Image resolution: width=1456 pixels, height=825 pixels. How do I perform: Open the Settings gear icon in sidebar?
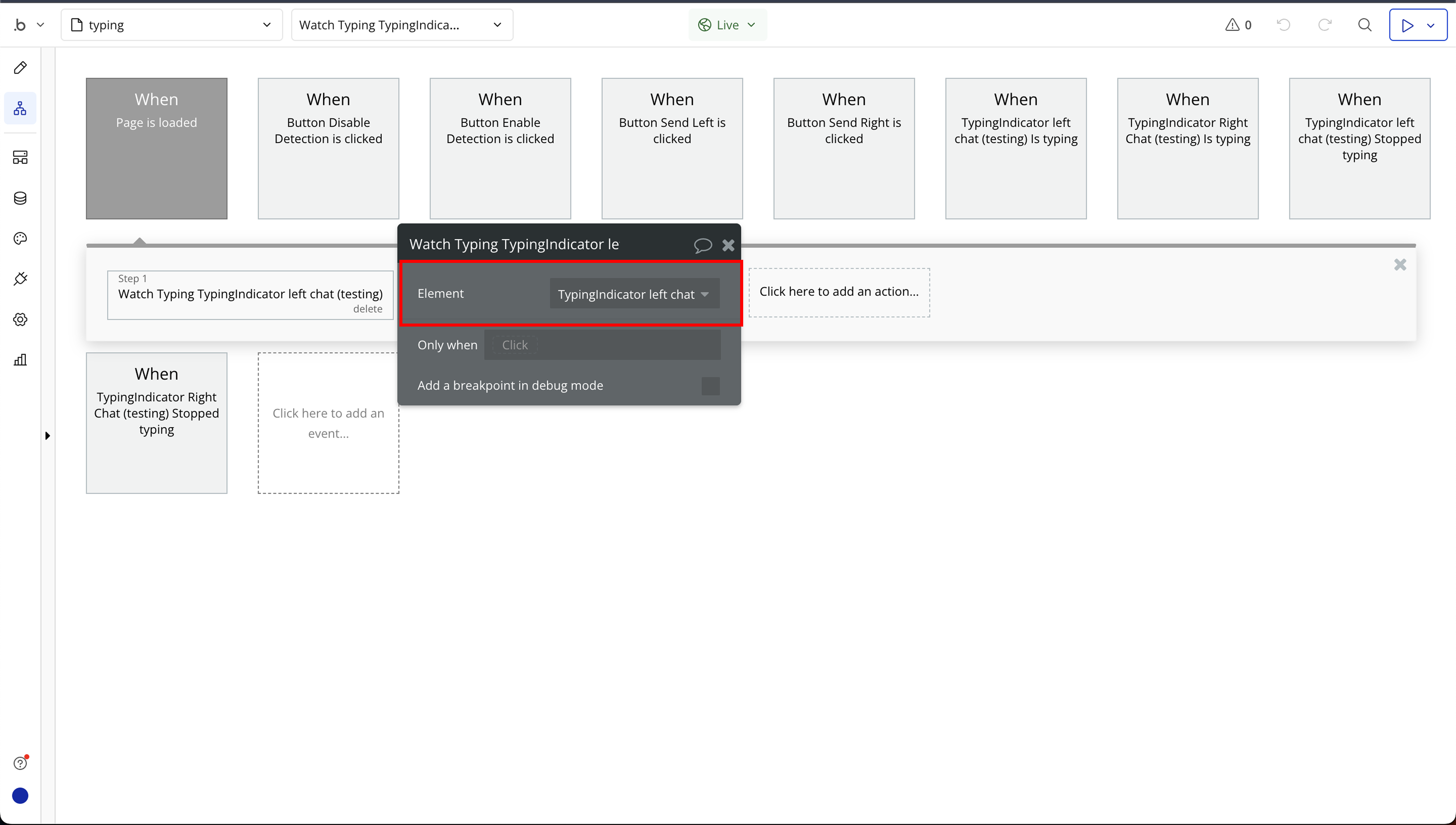coord(21,319)
